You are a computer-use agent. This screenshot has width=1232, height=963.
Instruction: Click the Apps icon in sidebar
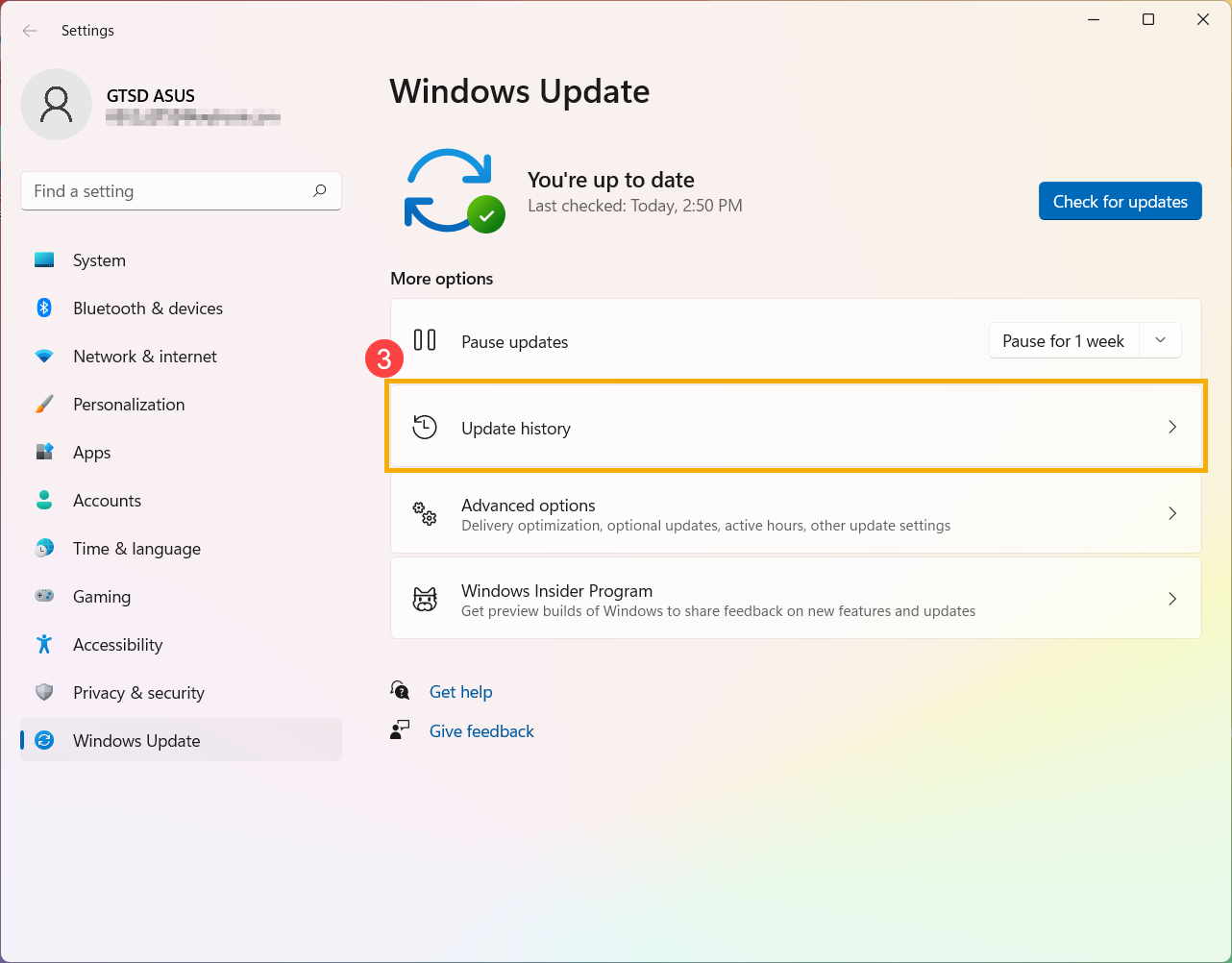[x=44, y=452]
